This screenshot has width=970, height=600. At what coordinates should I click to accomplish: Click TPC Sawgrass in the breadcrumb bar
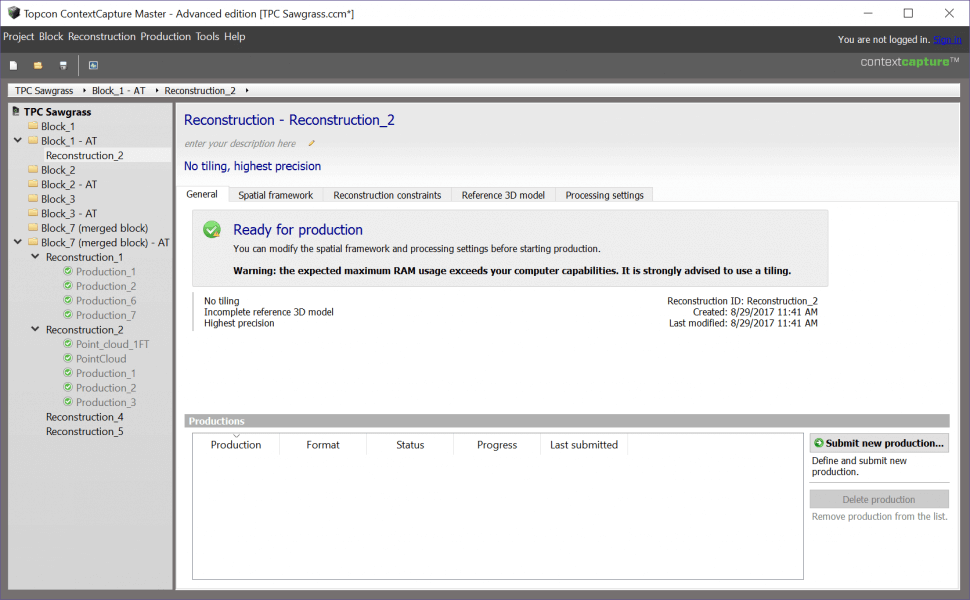coord(44,90)
